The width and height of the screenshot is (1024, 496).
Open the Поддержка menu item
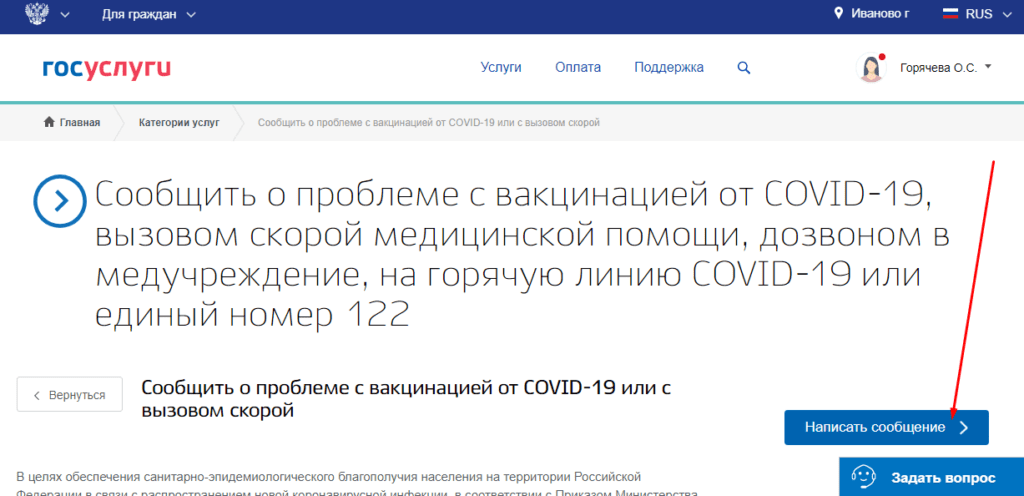(x=668, y=68)
